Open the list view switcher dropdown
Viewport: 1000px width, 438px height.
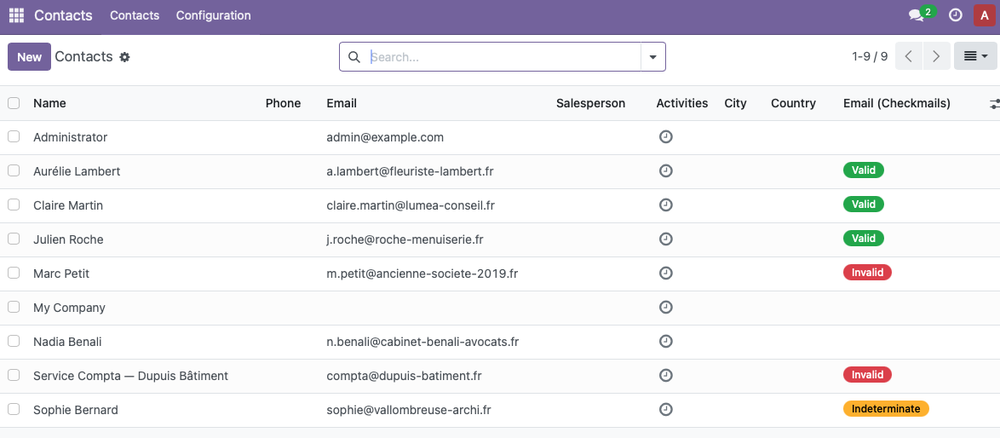pyautogui.click(x=975, y=56)
